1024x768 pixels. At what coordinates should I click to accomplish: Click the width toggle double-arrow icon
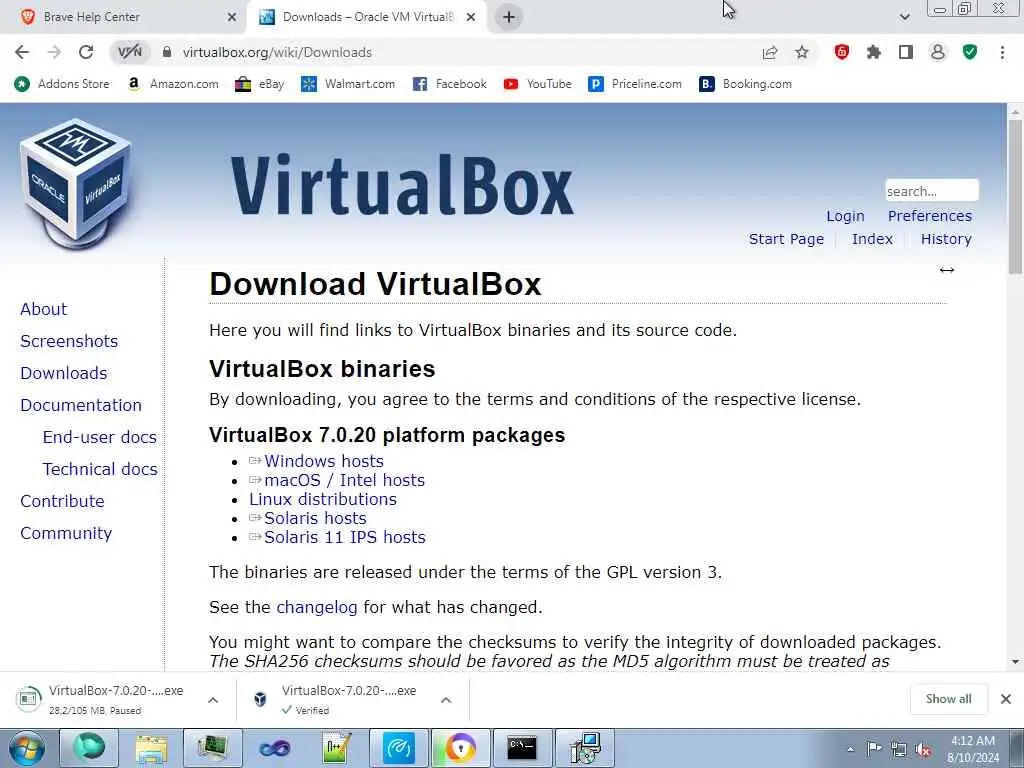pos(946,270)
